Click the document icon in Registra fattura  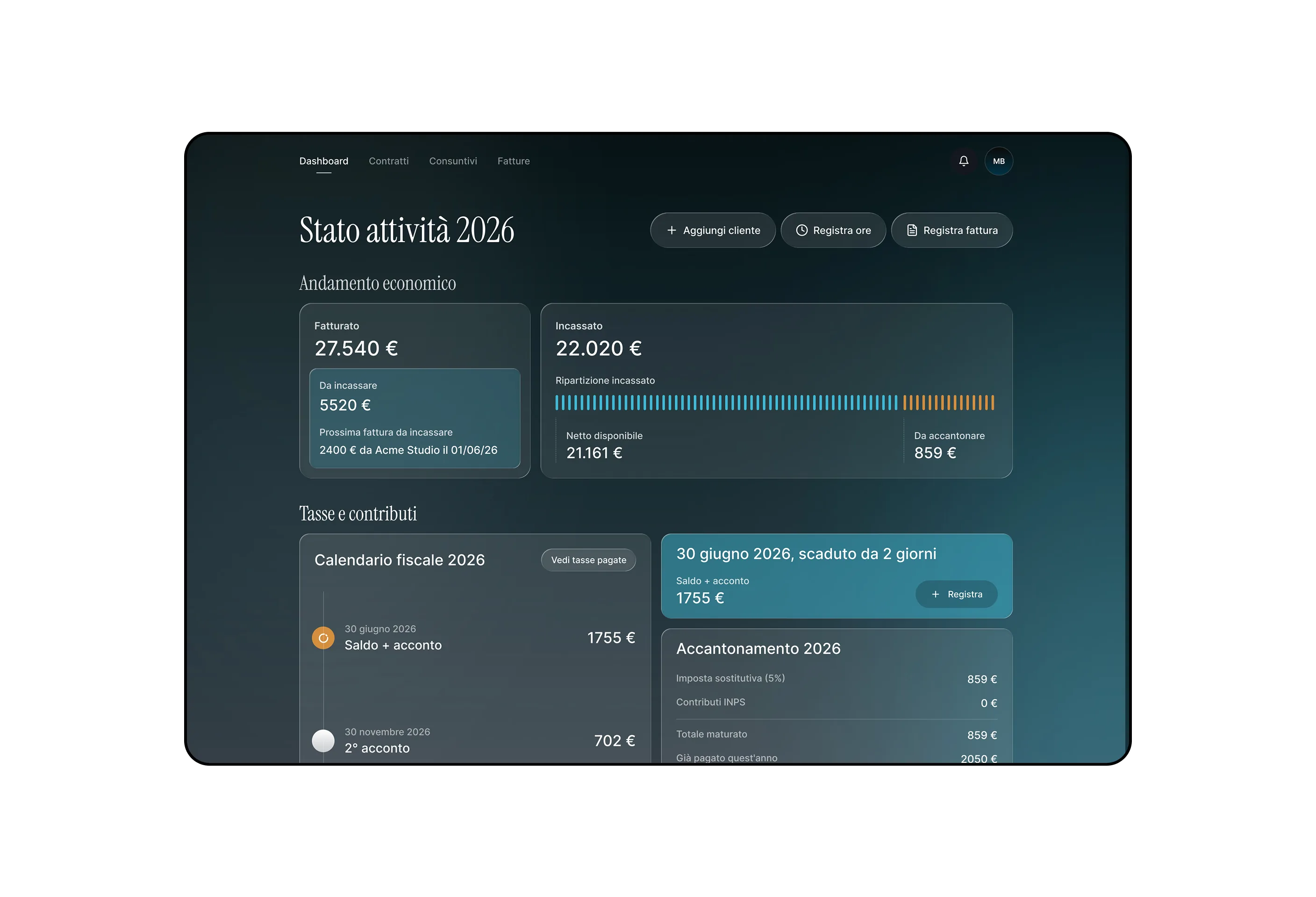coord(912,230)
